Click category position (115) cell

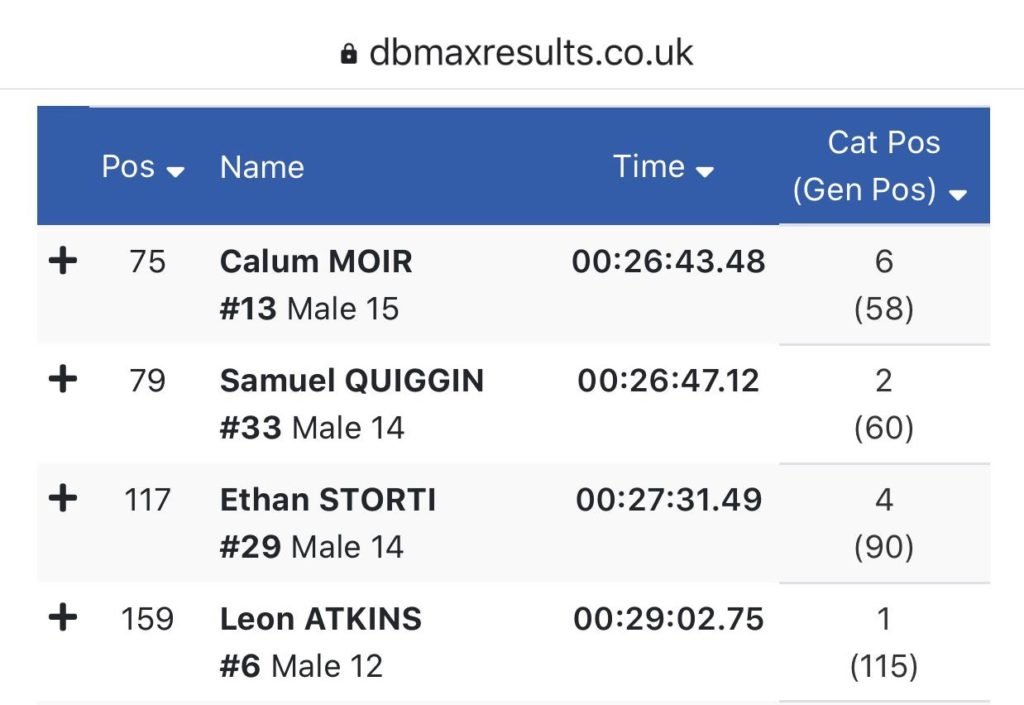(x=884, y=666)
